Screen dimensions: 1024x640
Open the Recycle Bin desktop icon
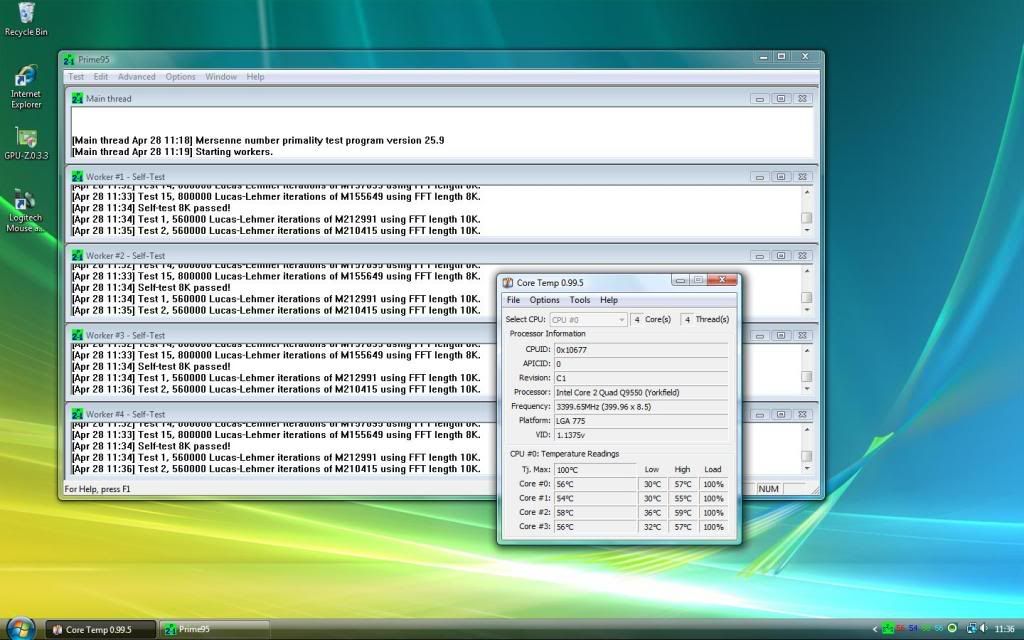tap(26, 20)
